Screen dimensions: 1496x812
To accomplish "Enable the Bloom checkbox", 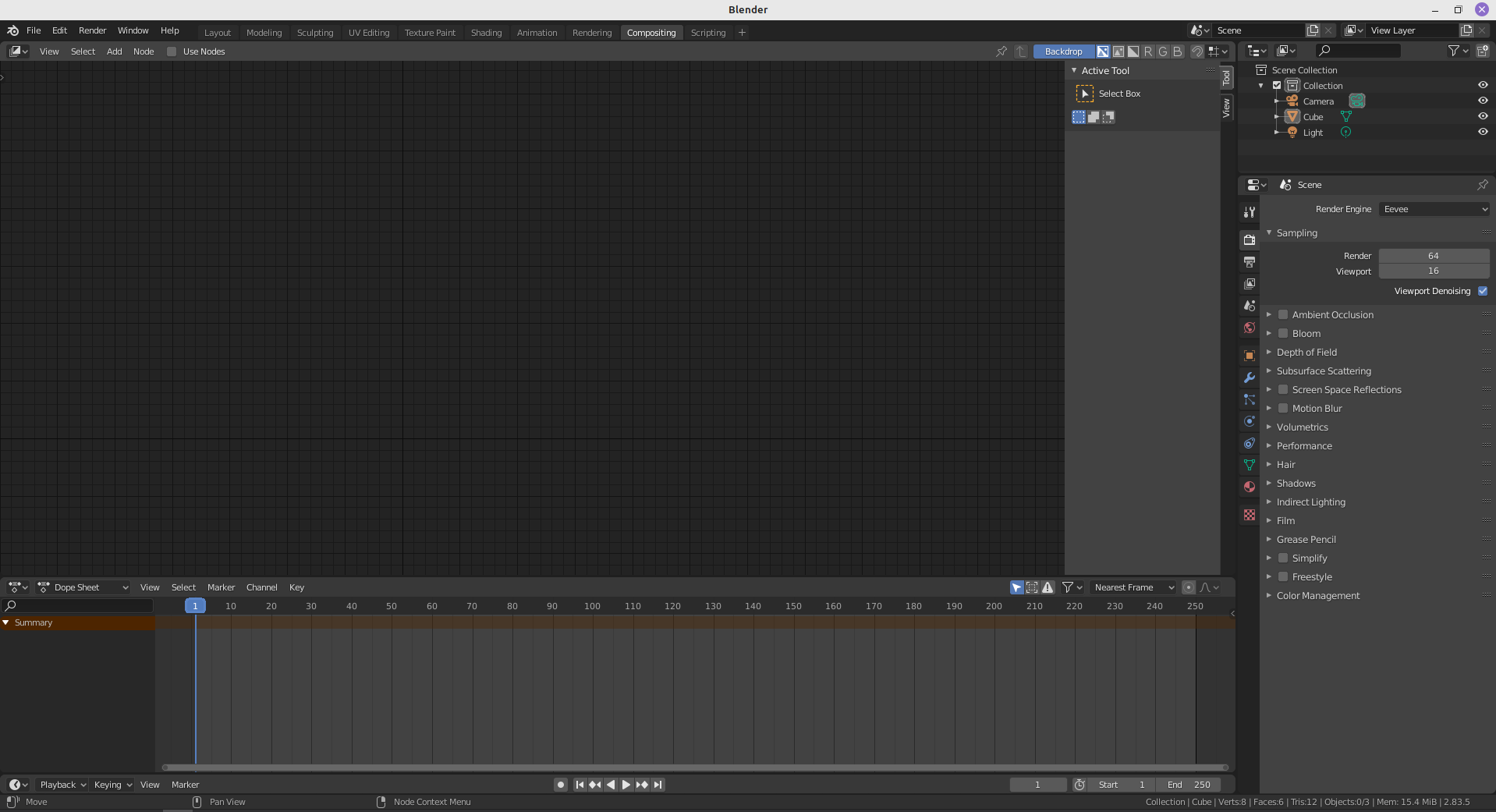I will tap(1283, 334).
